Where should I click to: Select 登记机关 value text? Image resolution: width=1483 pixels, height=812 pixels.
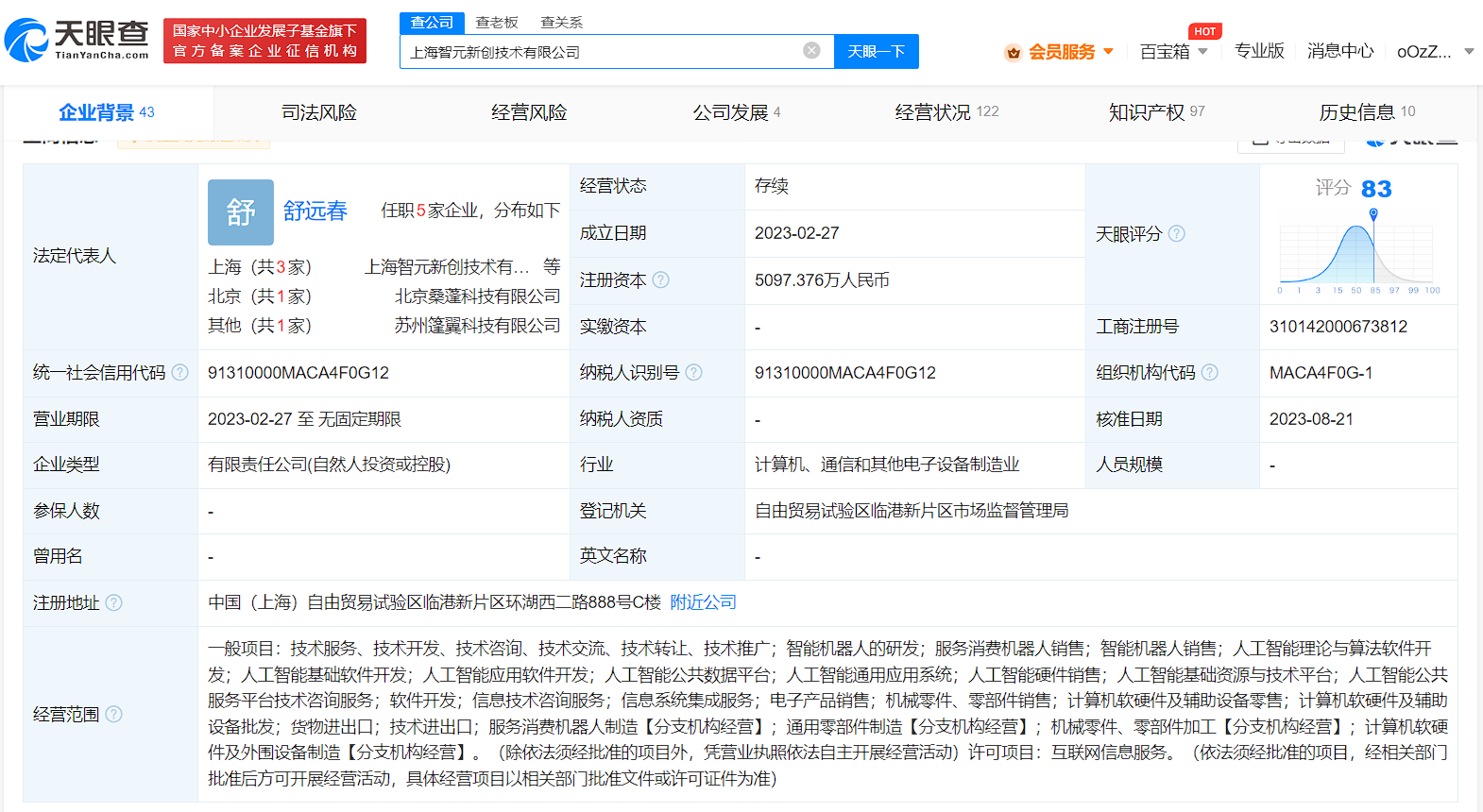(x=912, y=511)
